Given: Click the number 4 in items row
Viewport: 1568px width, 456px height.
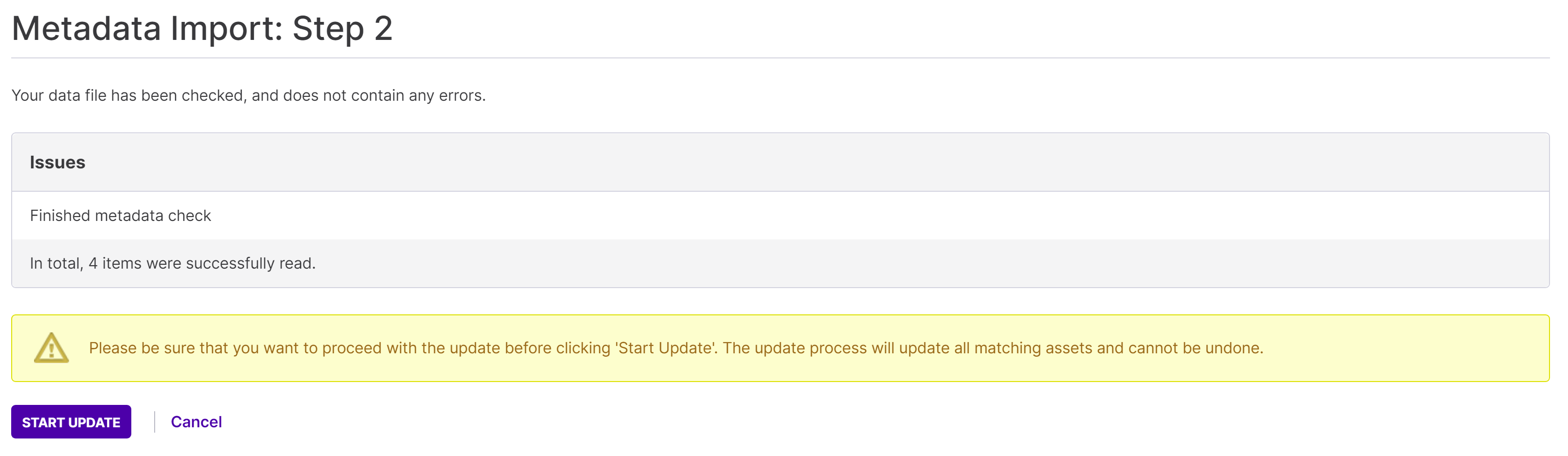Looking at the screenshot, I should (93, 263).
